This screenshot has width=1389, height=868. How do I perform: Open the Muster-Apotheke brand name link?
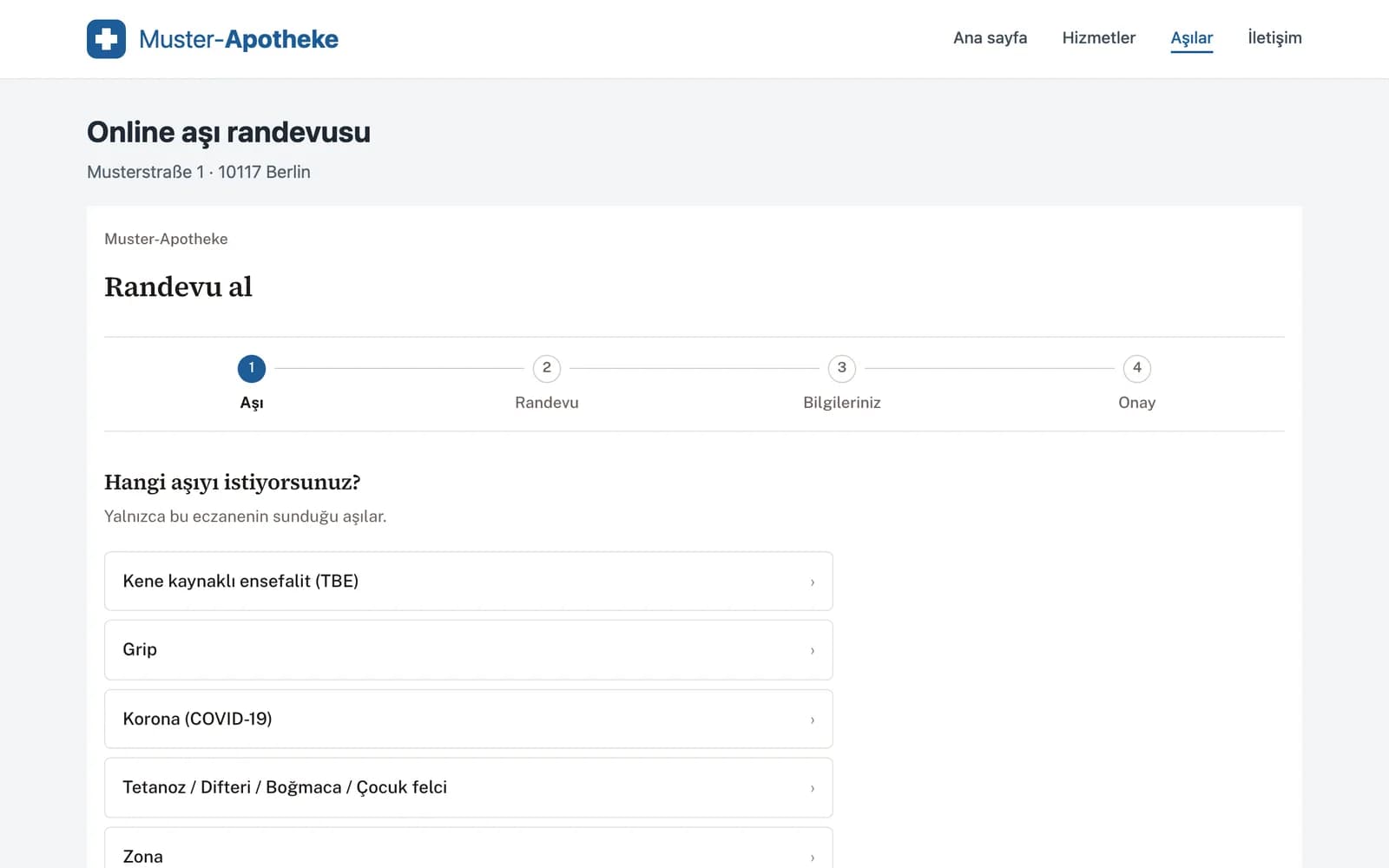(239, 39)
